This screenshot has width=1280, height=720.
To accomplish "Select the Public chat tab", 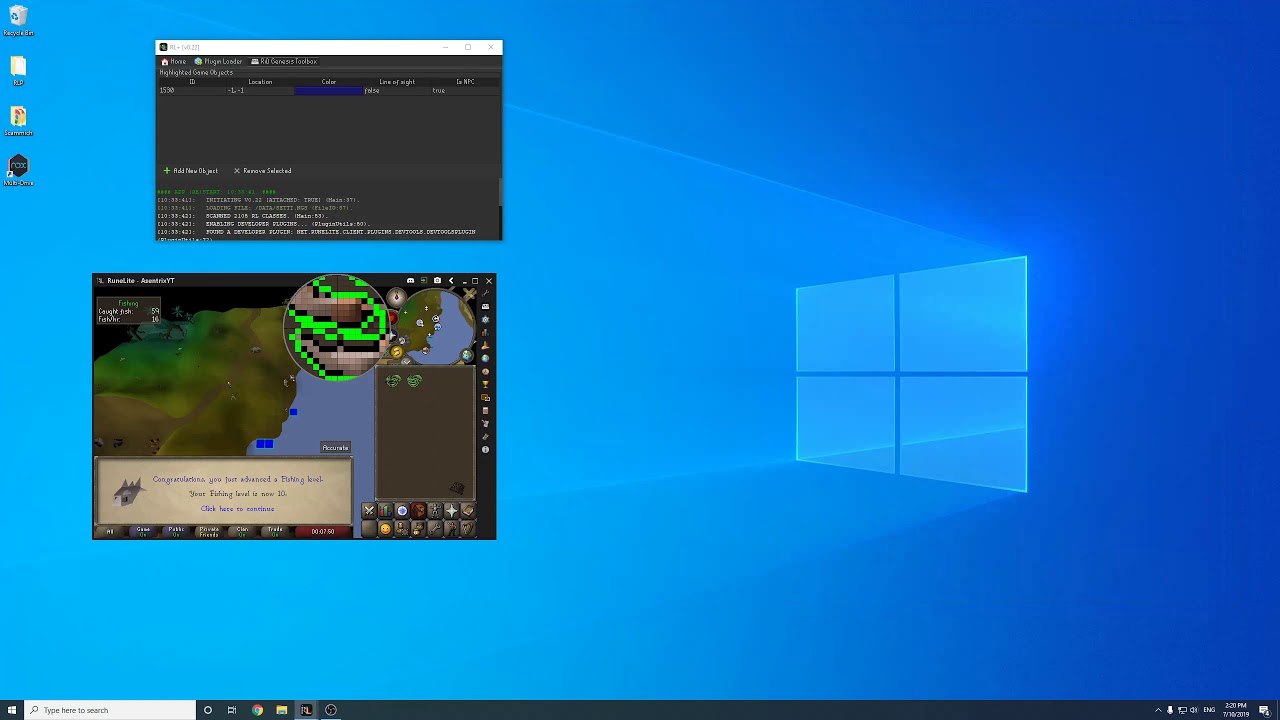I will 176,531.
